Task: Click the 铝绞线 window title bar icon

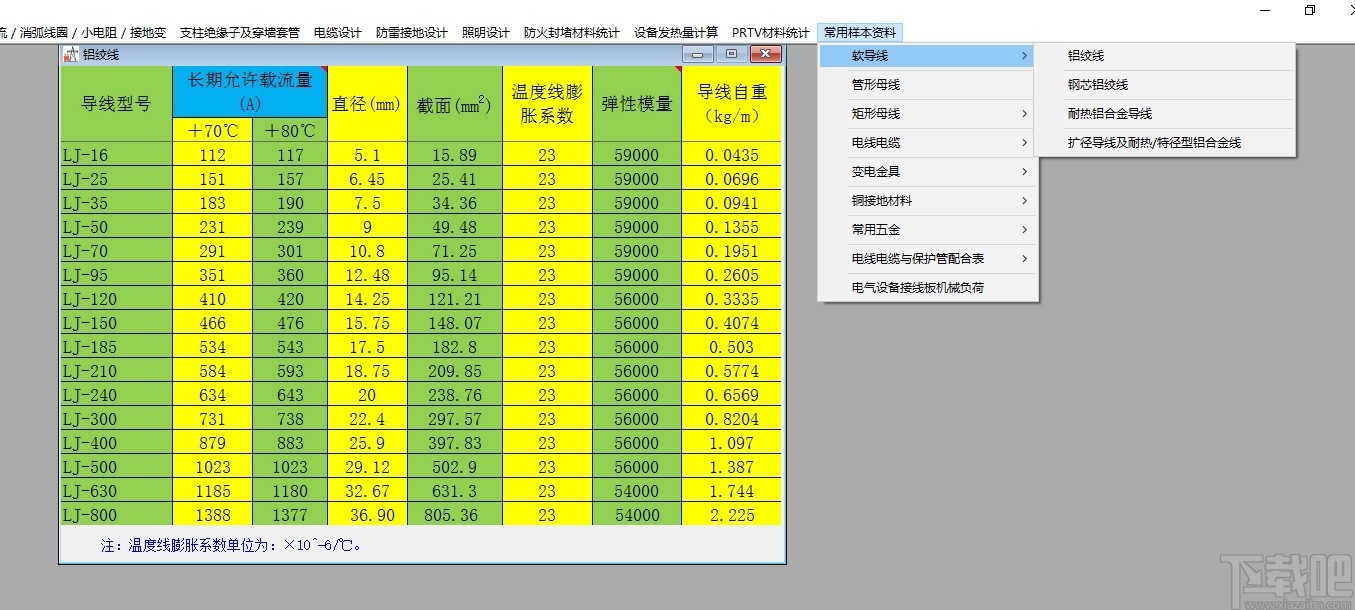Action: tap(70, 53)
